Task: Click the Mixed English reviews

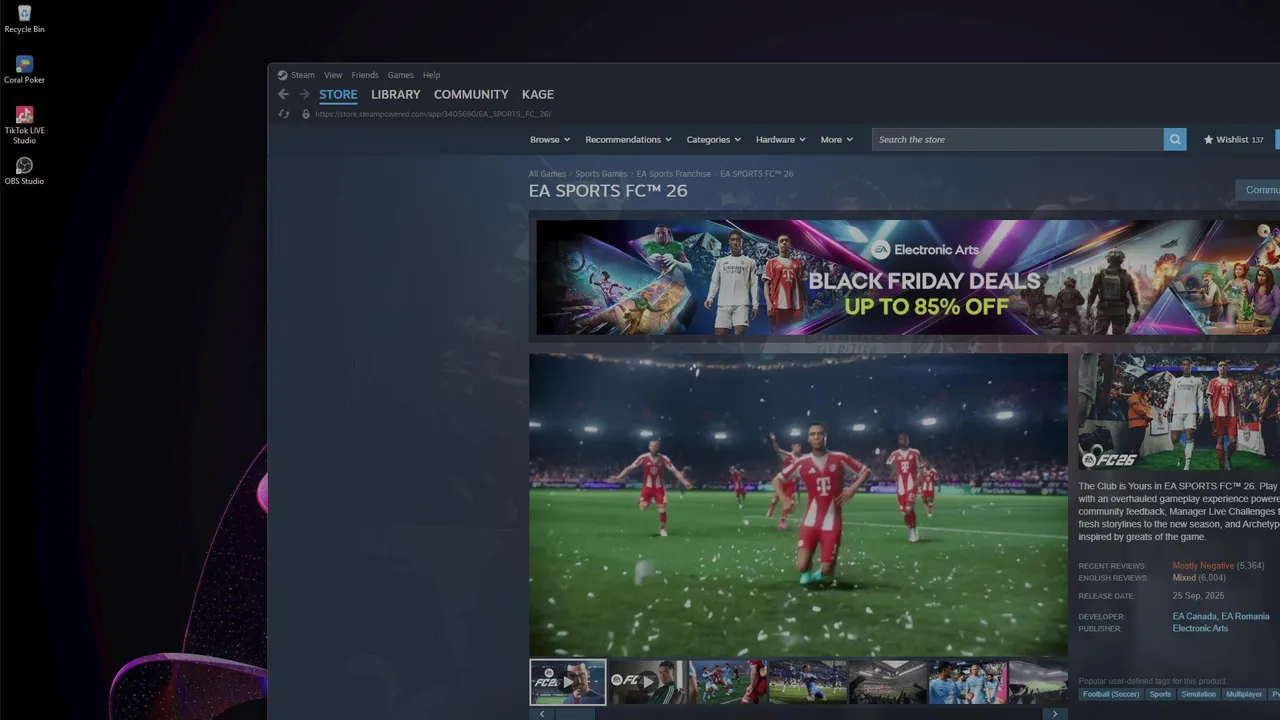Action: coord(1184,578)
